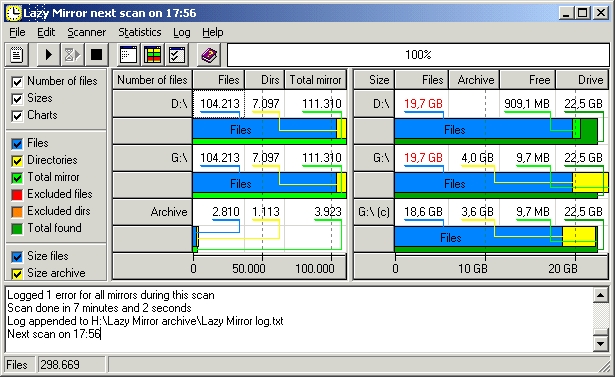Enable the orange Excluded dirs checkbox
The width and height of the screenshot is (615, 377).
point(17,211)
